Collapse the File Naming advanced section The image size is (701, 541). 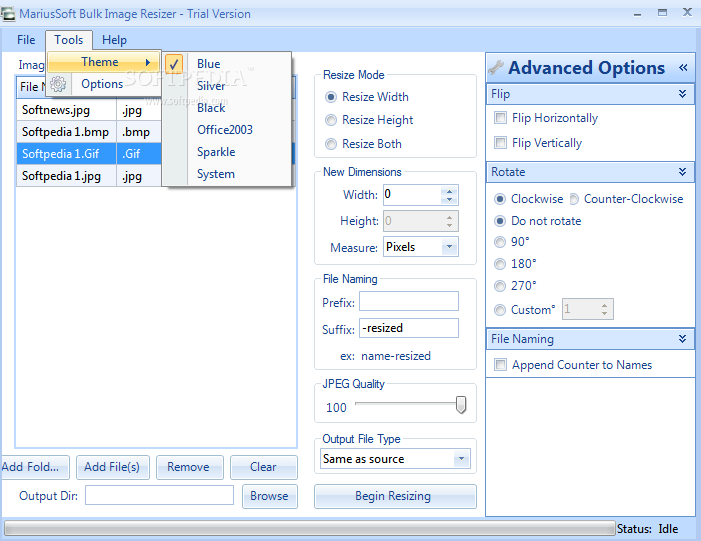pos(682,339)
